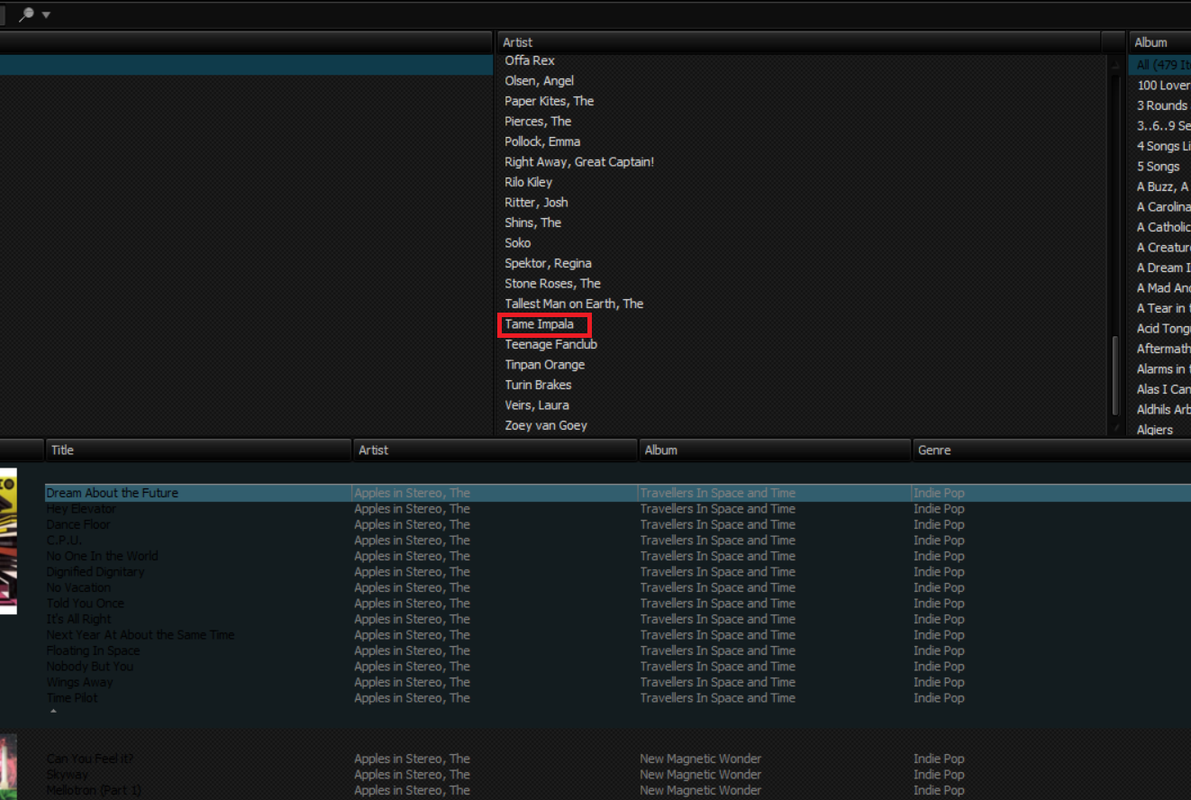Viewport: 1191px width, 800px height.
Task: Click the Album facet column header
Action: [x=1160, y=43]
